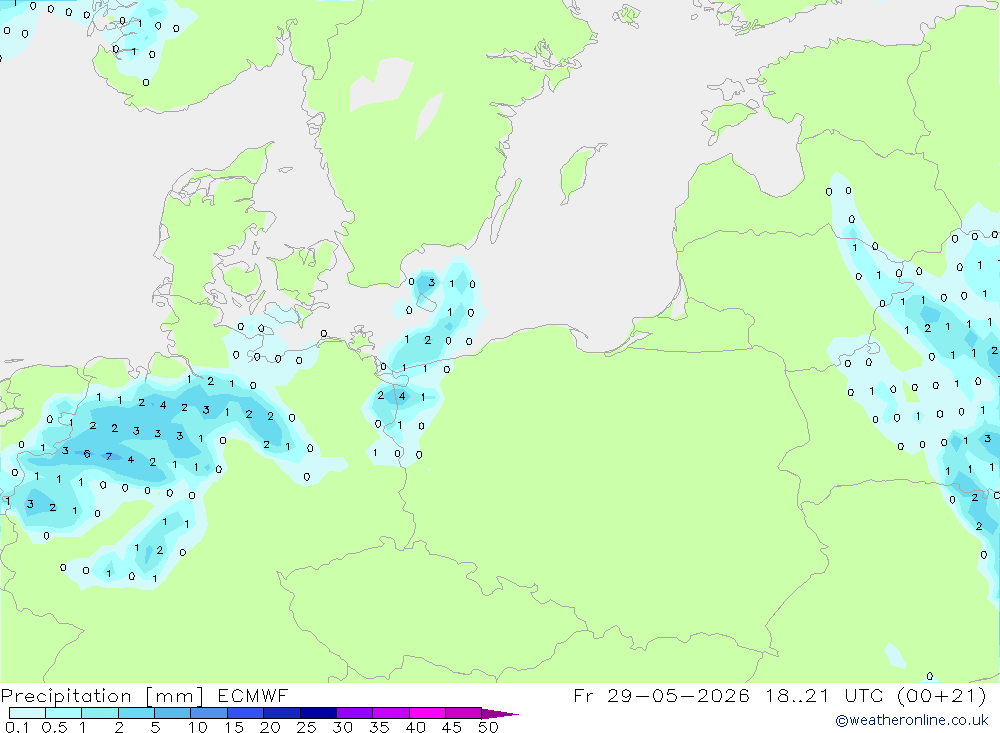Click the '6' precipitation value on map
1000x733 pixels.
87,454
